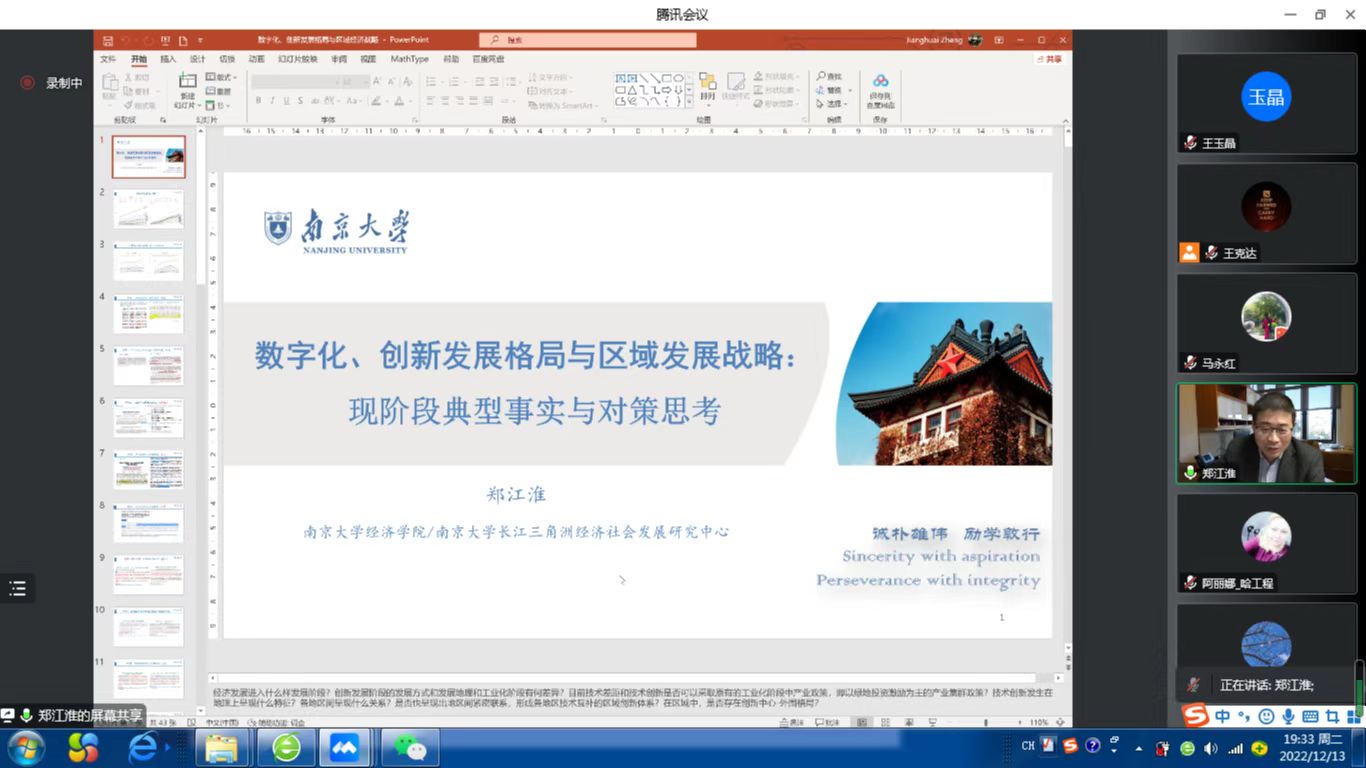
Task: Select slide 2 thumbnail in slide panel
Action: click(x=148, y=209)
